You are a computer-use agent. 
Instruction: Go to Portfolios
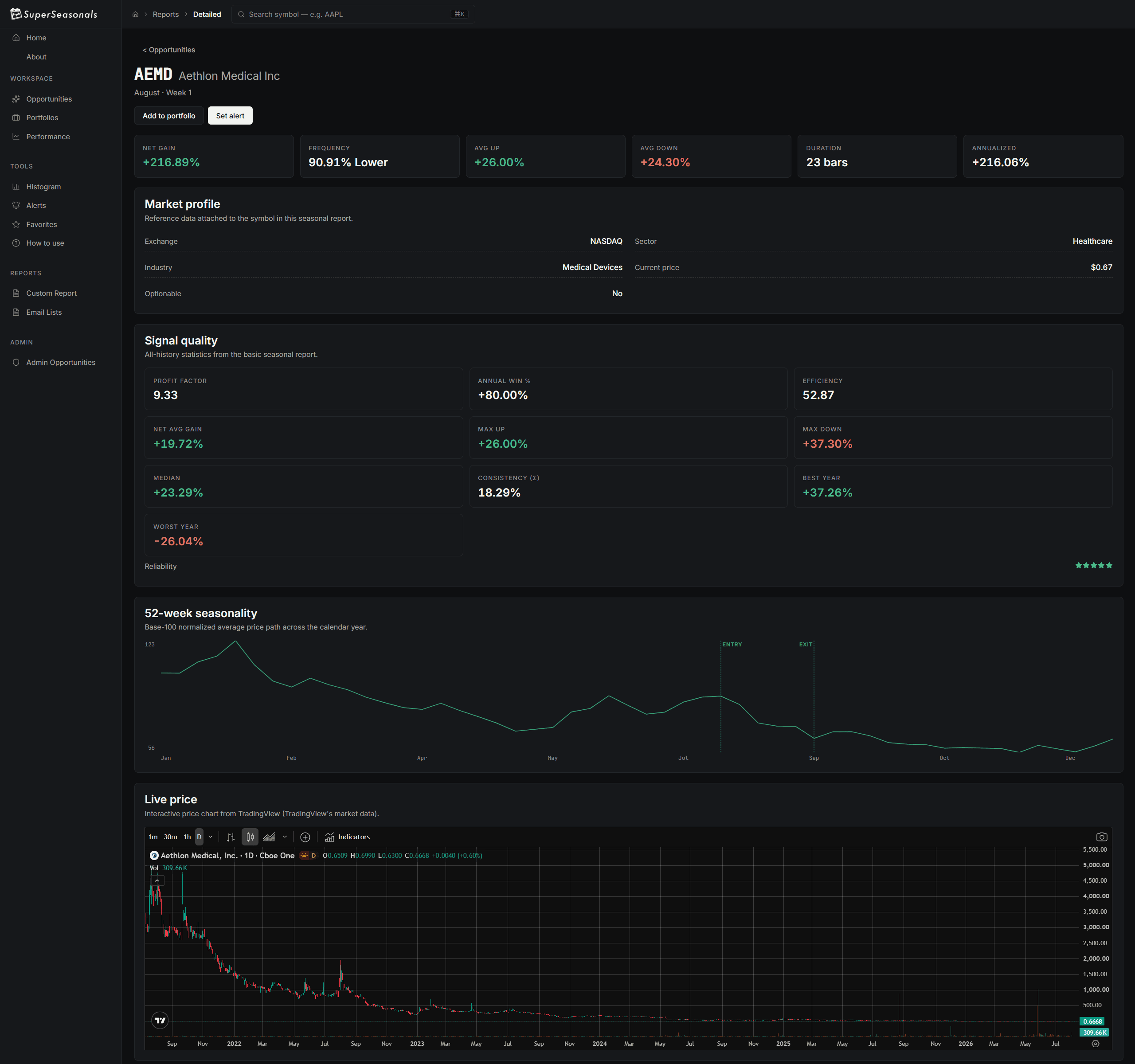[x=42, y=117]
